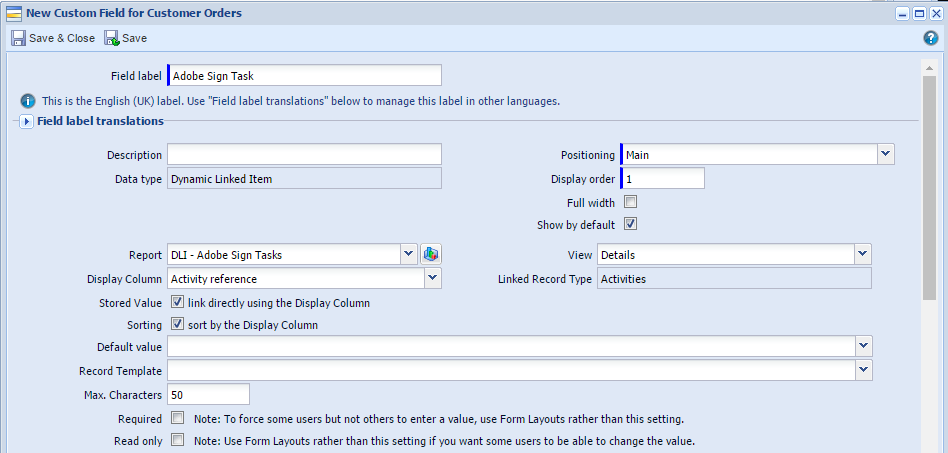Click the vertical scrollbar thumb

929,187
